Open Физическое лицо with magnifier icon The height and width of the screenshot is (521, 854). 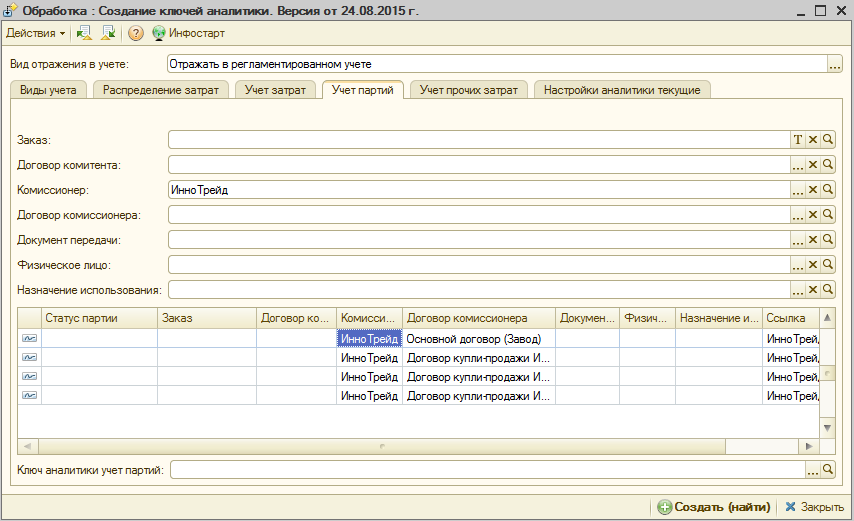[827, 265]
